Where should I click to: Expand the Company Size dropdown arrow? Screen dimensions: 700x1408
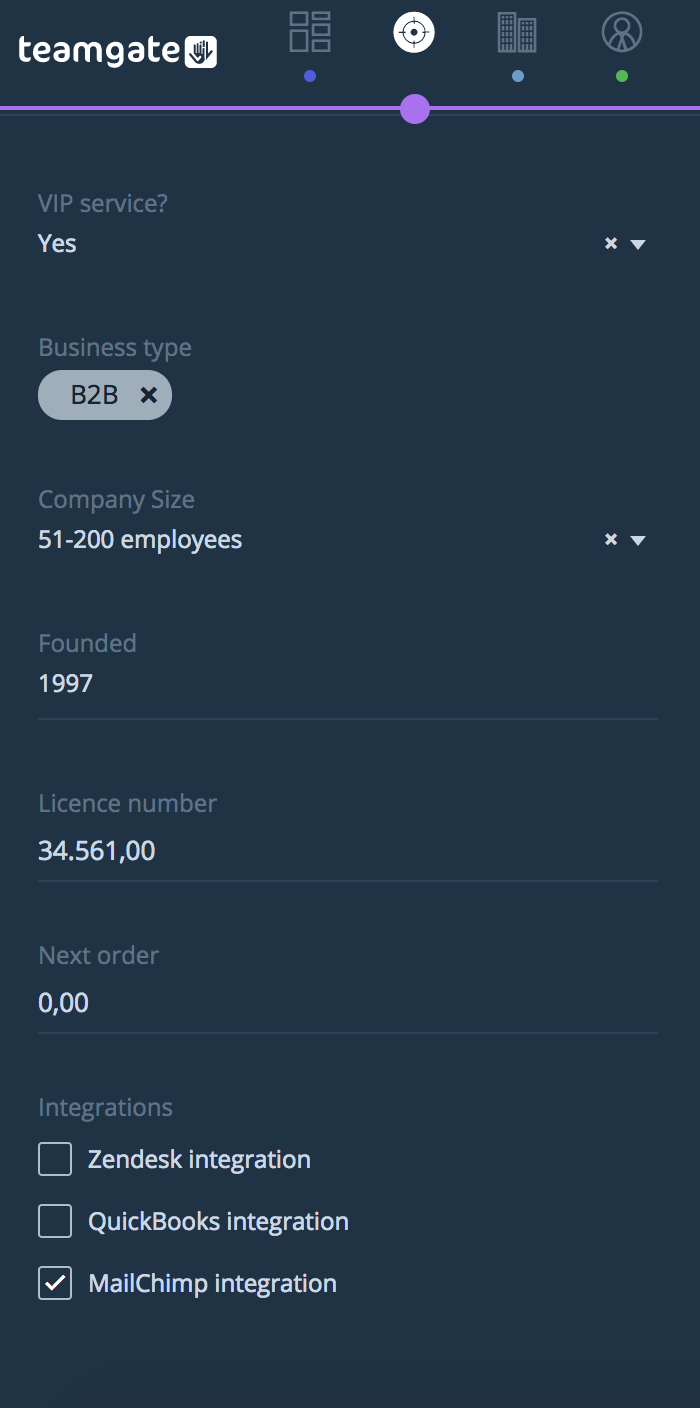[x=639, y=540]
